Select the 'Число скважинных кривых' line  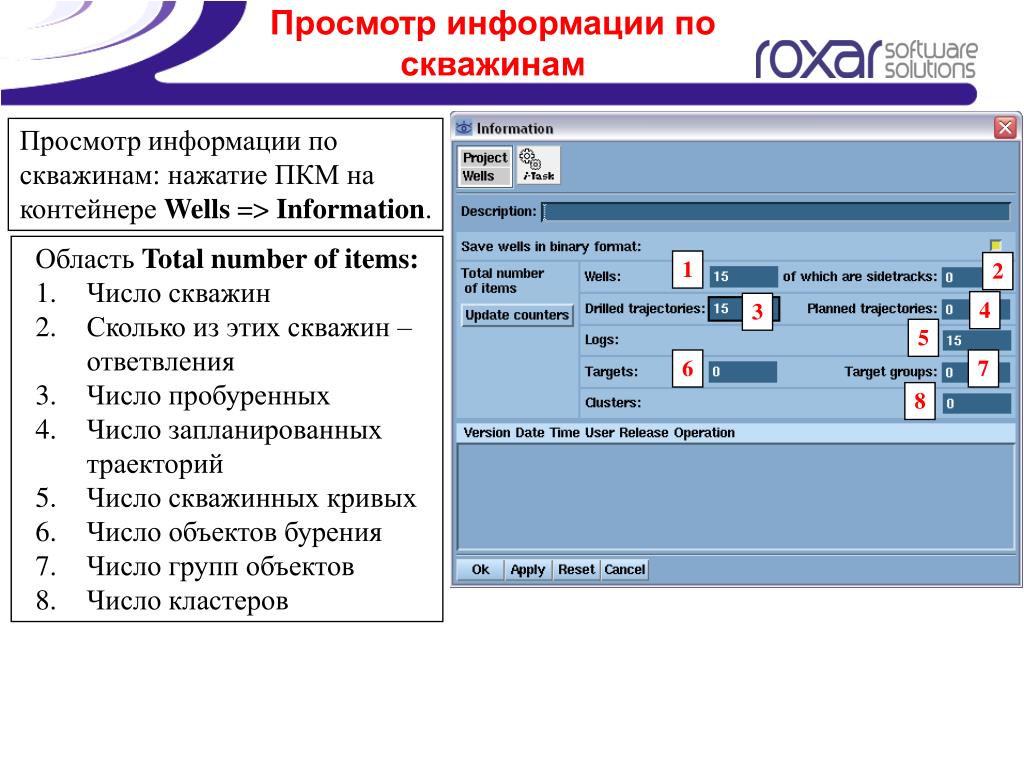click(251, 498)
